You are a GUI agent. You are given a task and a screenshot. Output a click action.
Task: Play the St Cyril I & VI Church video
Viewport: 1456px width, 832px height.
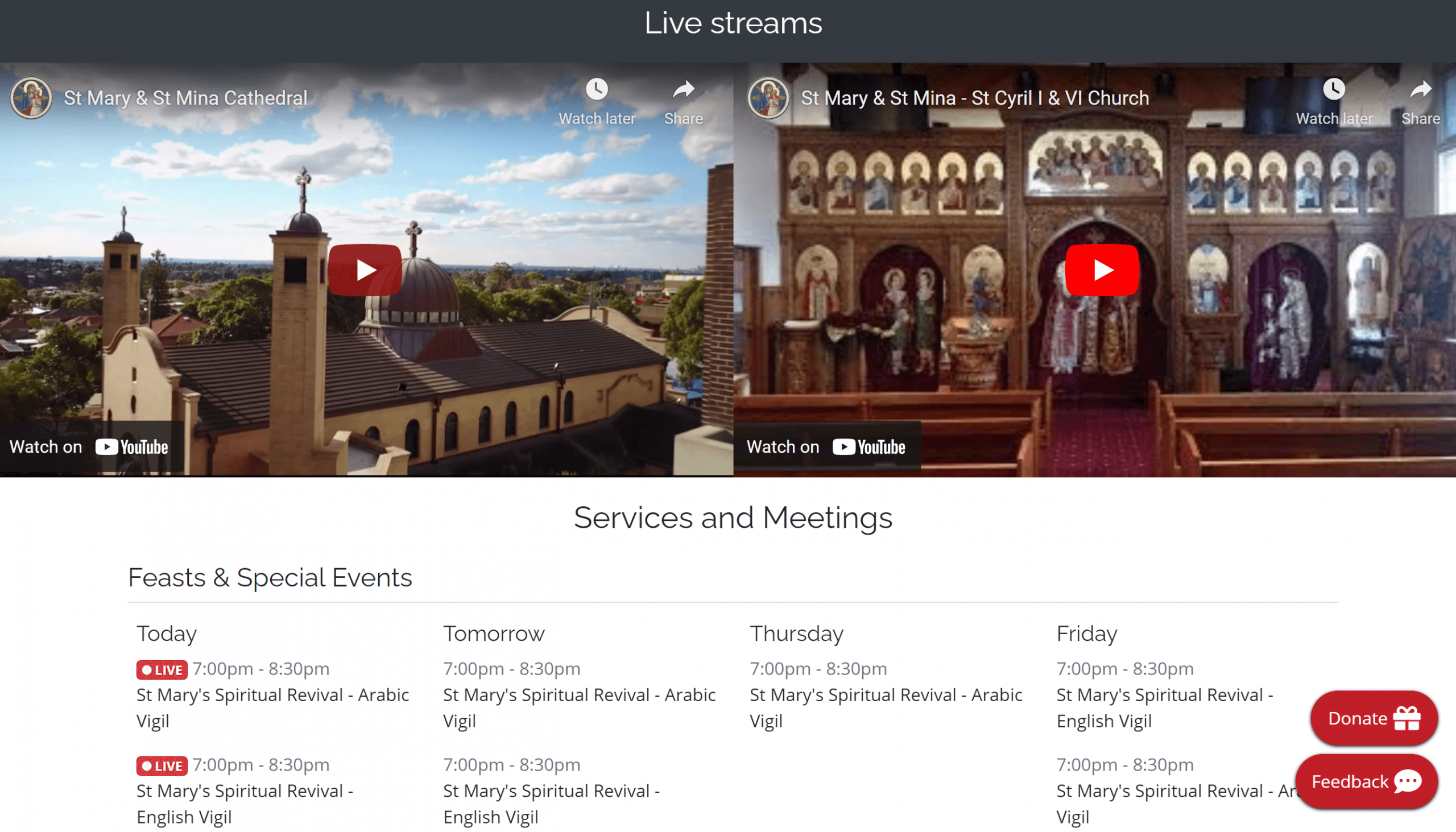tap(1102, 270)
